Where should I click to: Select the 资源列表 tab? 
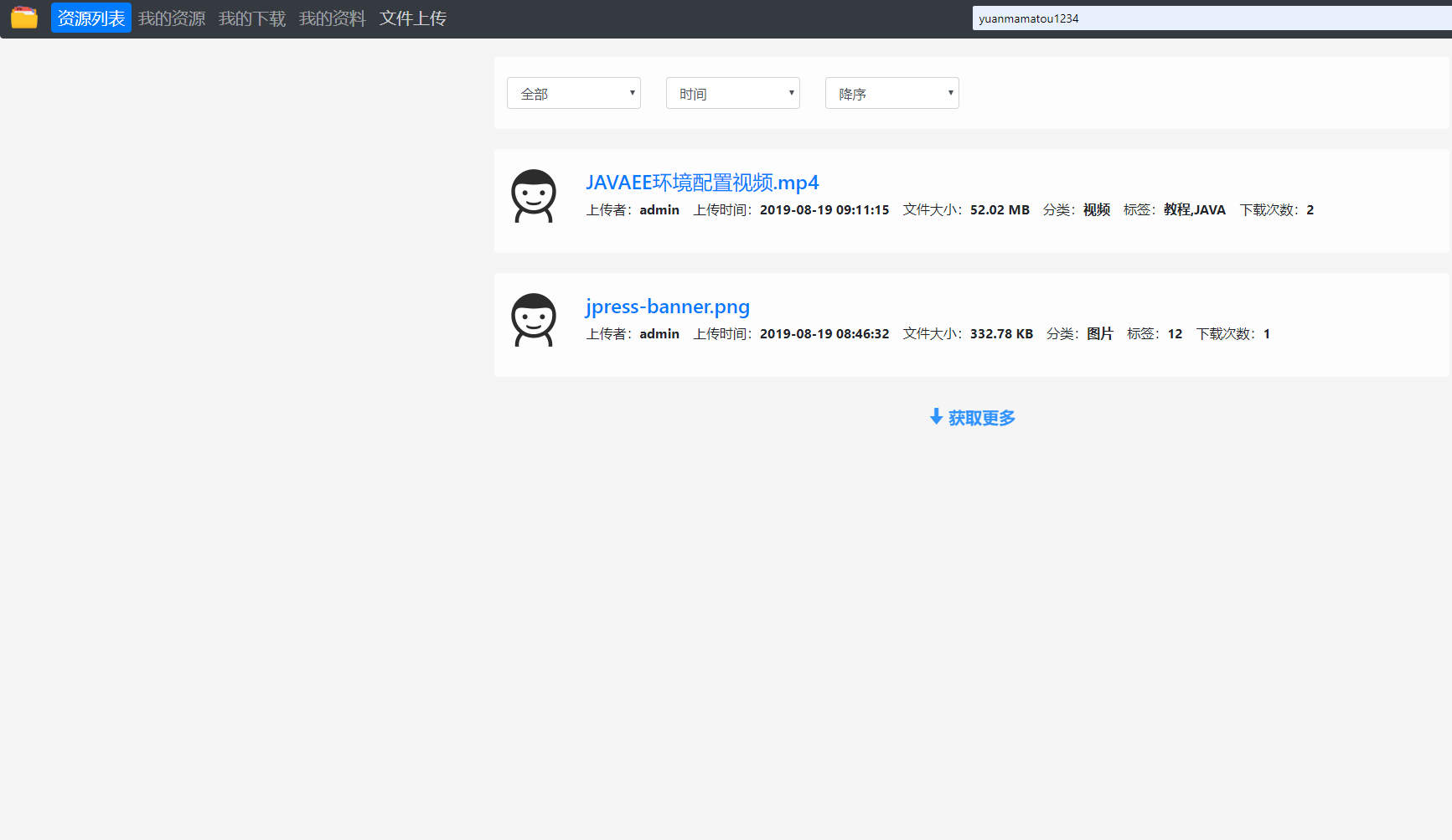(90, 18)
